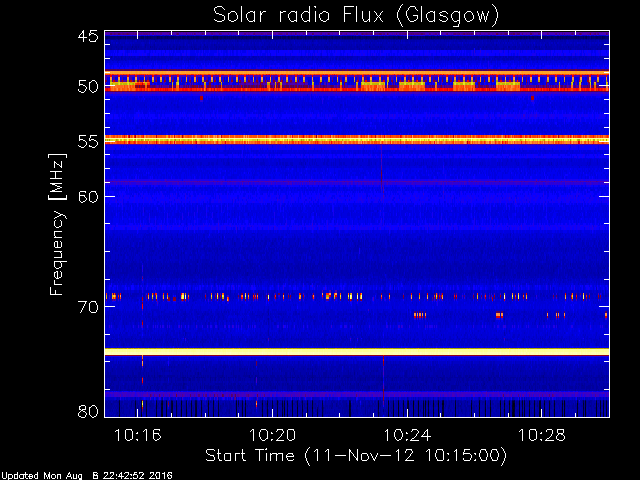Image resolution: width=640 pixels, height=480 pixels.
Task: Click the bright orange-yellow band at 55 MHz
Action: point(357,140)
